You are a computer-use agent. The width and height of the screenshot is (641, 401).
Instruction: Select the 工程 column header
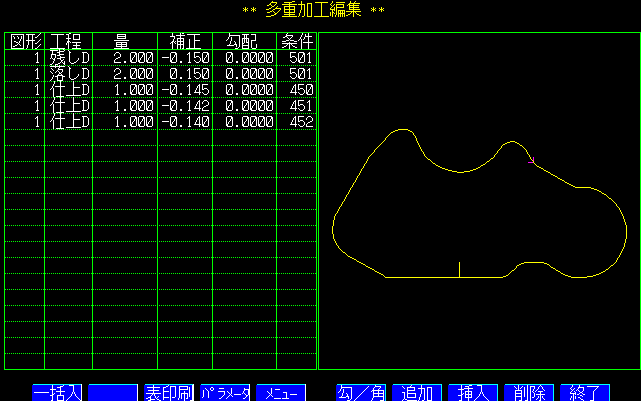point(65,41)
